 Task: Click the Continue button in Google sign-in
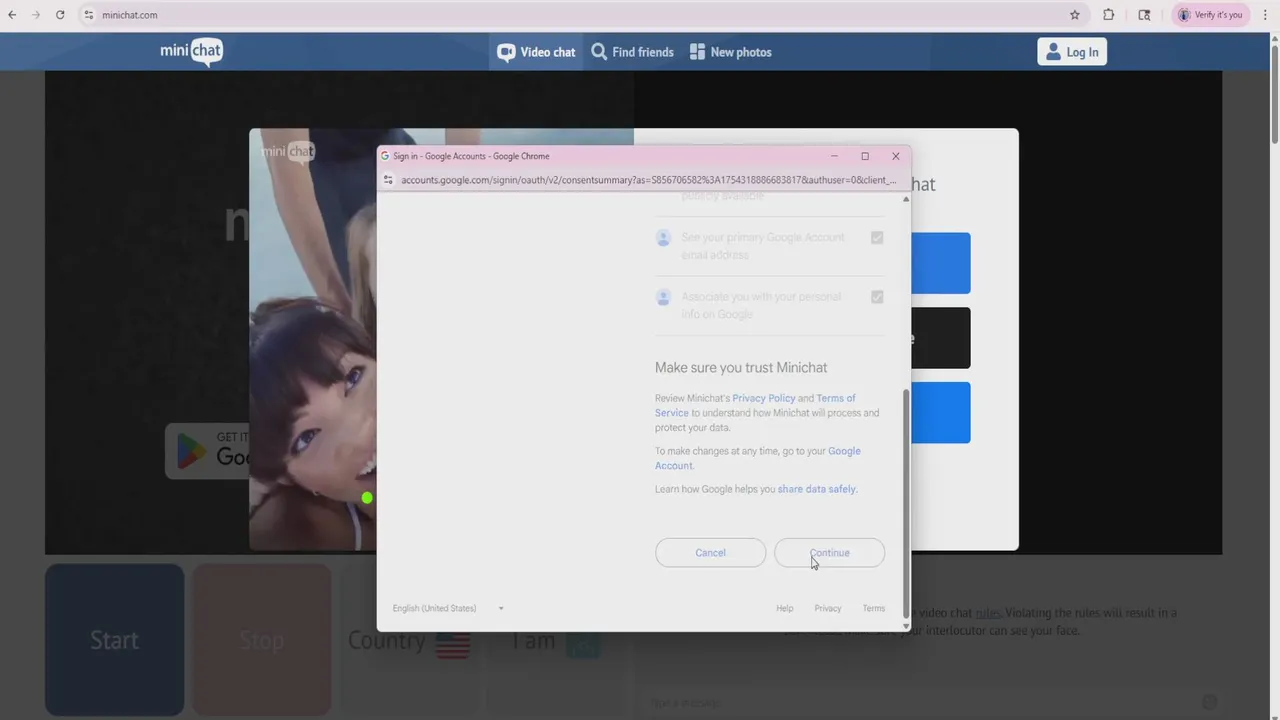(829, 553)
